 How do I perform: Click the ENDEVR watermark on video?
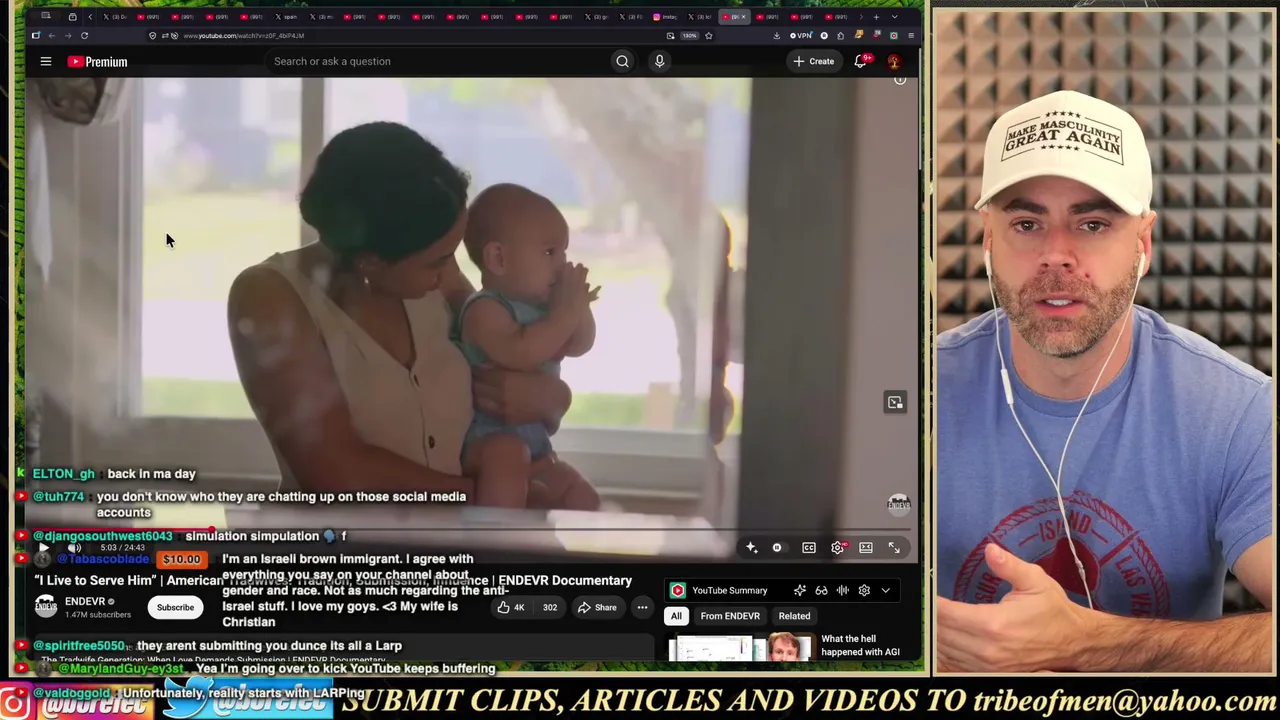[x=898, y=504]
